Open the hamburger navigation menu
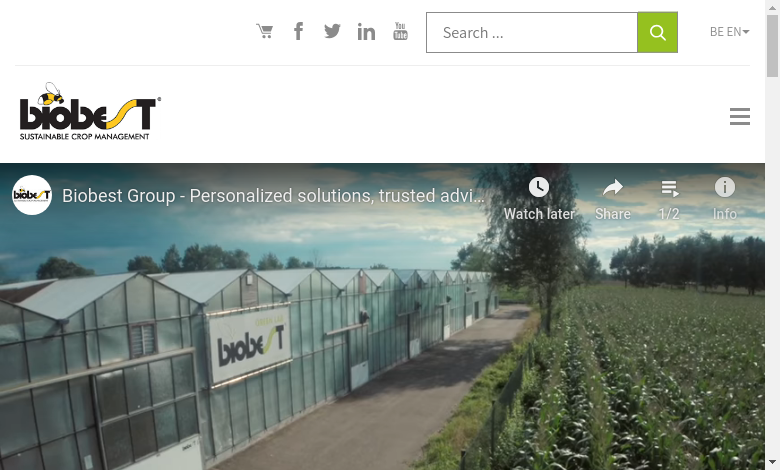Viewport: 780px width, 470px height. [x=740, y=116]
